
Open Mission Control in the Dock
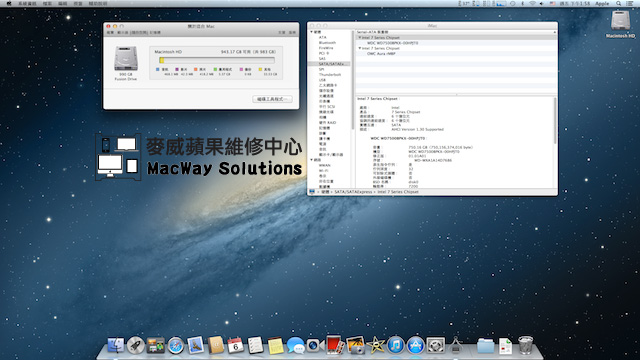point(156,345)
